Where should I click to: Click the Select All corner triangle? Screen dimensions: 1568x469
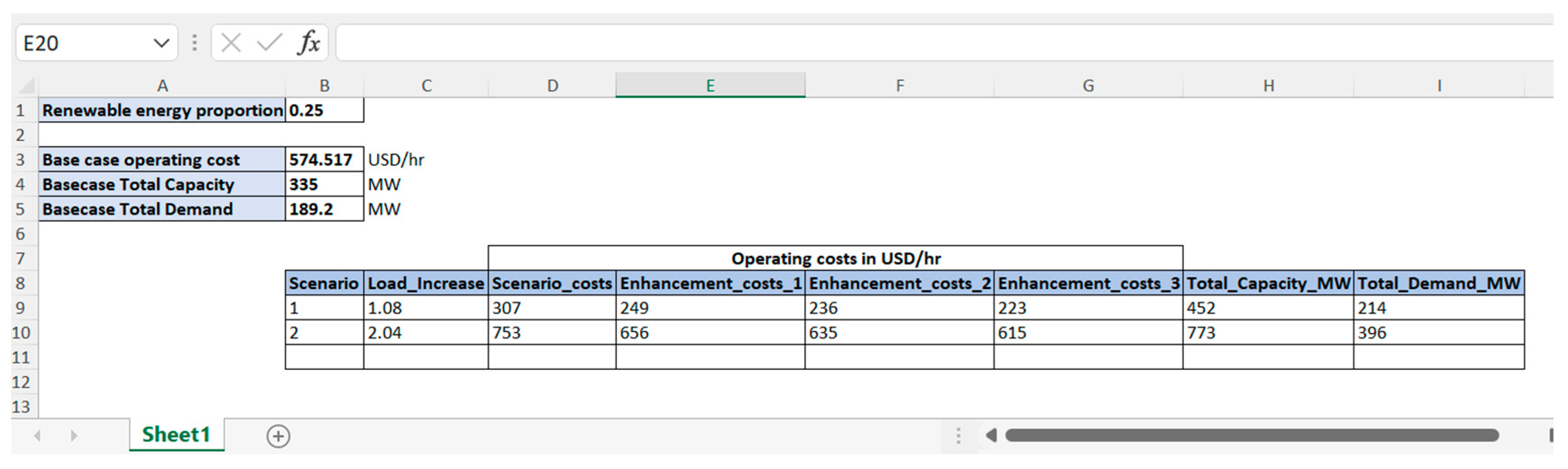pos(26,86)
